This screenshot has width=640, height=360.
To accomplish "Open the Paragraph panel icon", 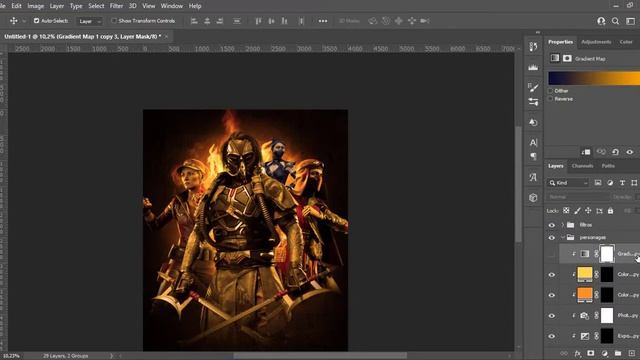I will (533, 156).
